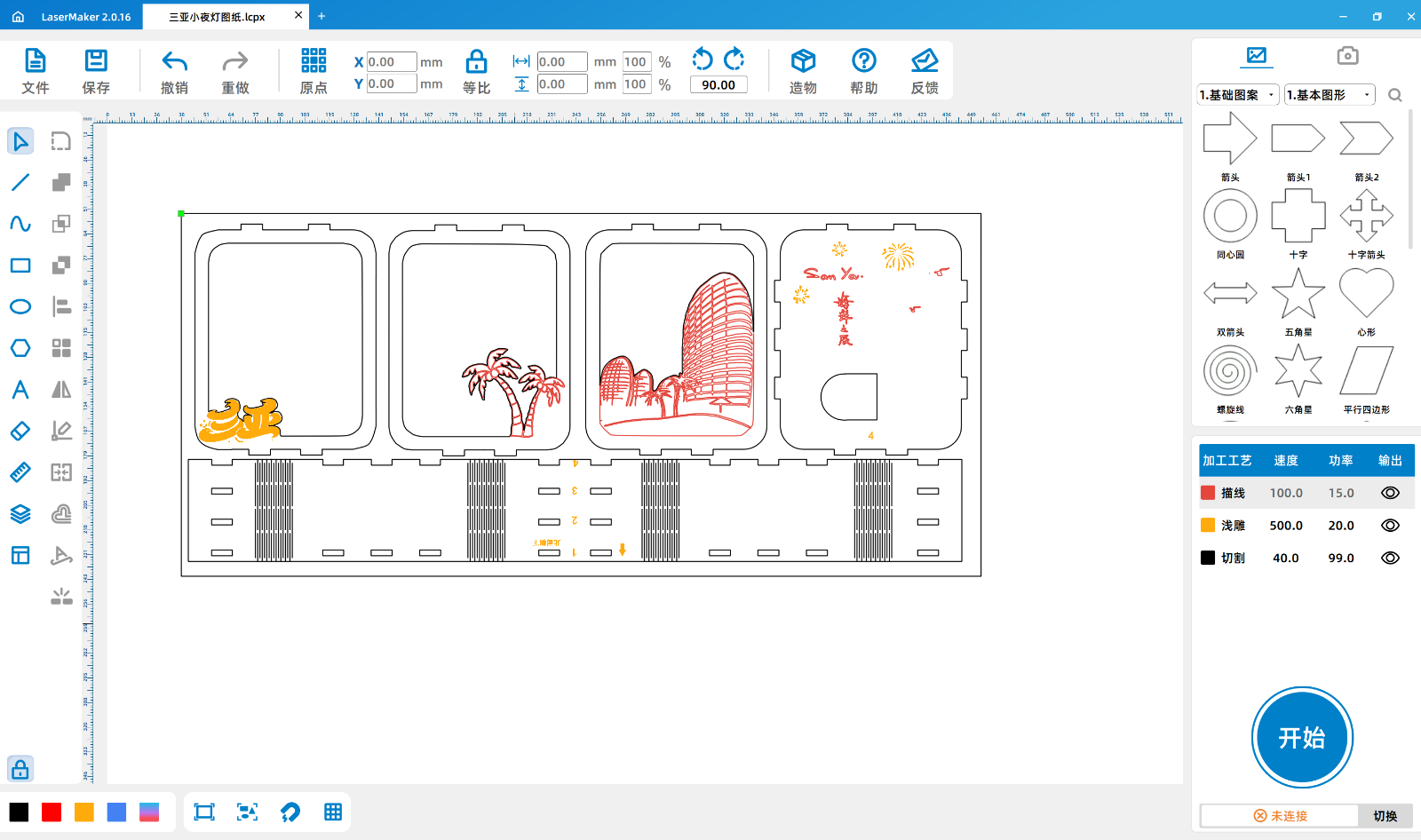Click the 开始 start button

[1302, 737]
